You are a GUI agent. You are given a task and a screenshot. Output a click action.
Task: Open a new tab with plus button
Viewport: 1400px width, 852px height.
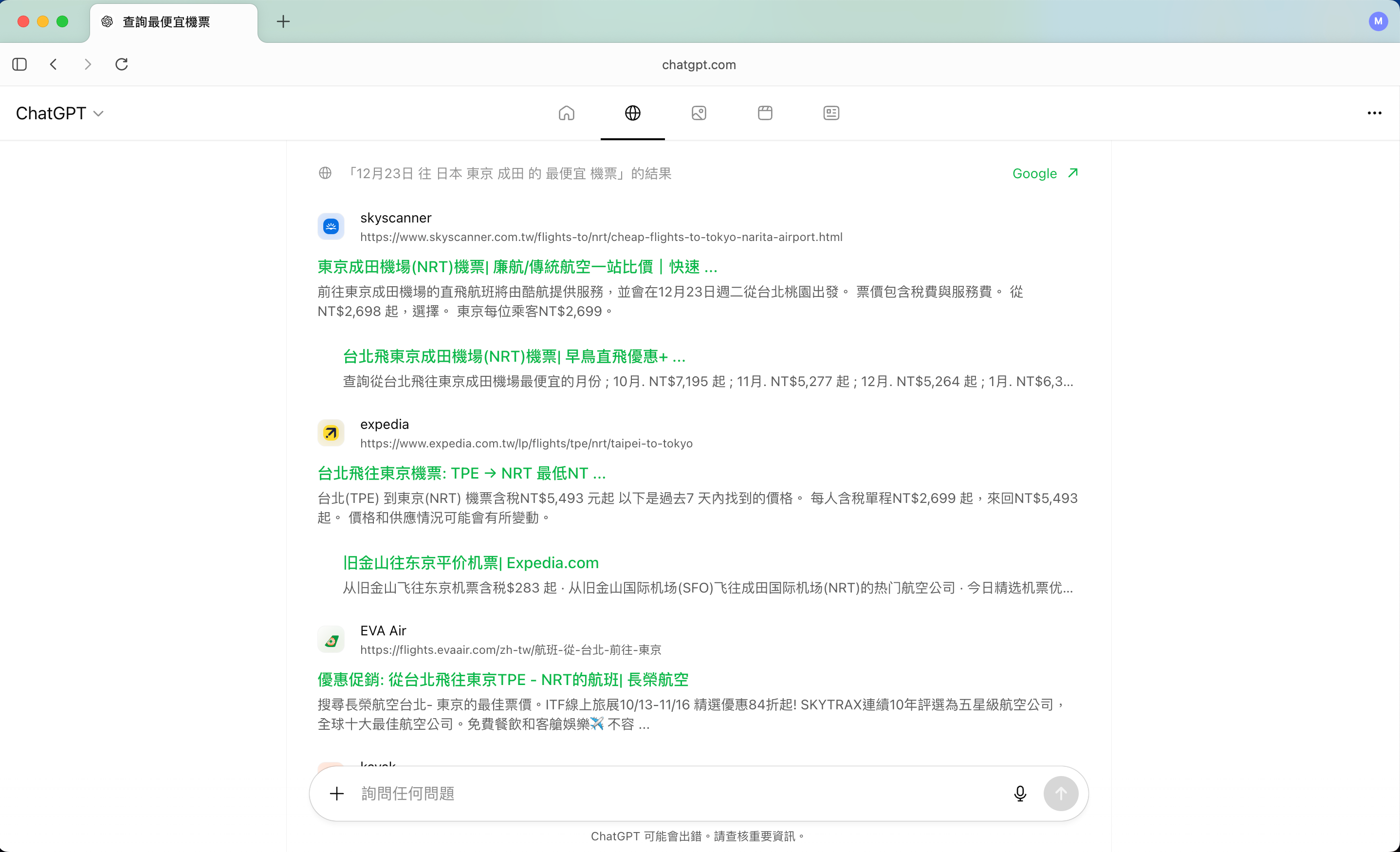[283, 21]
